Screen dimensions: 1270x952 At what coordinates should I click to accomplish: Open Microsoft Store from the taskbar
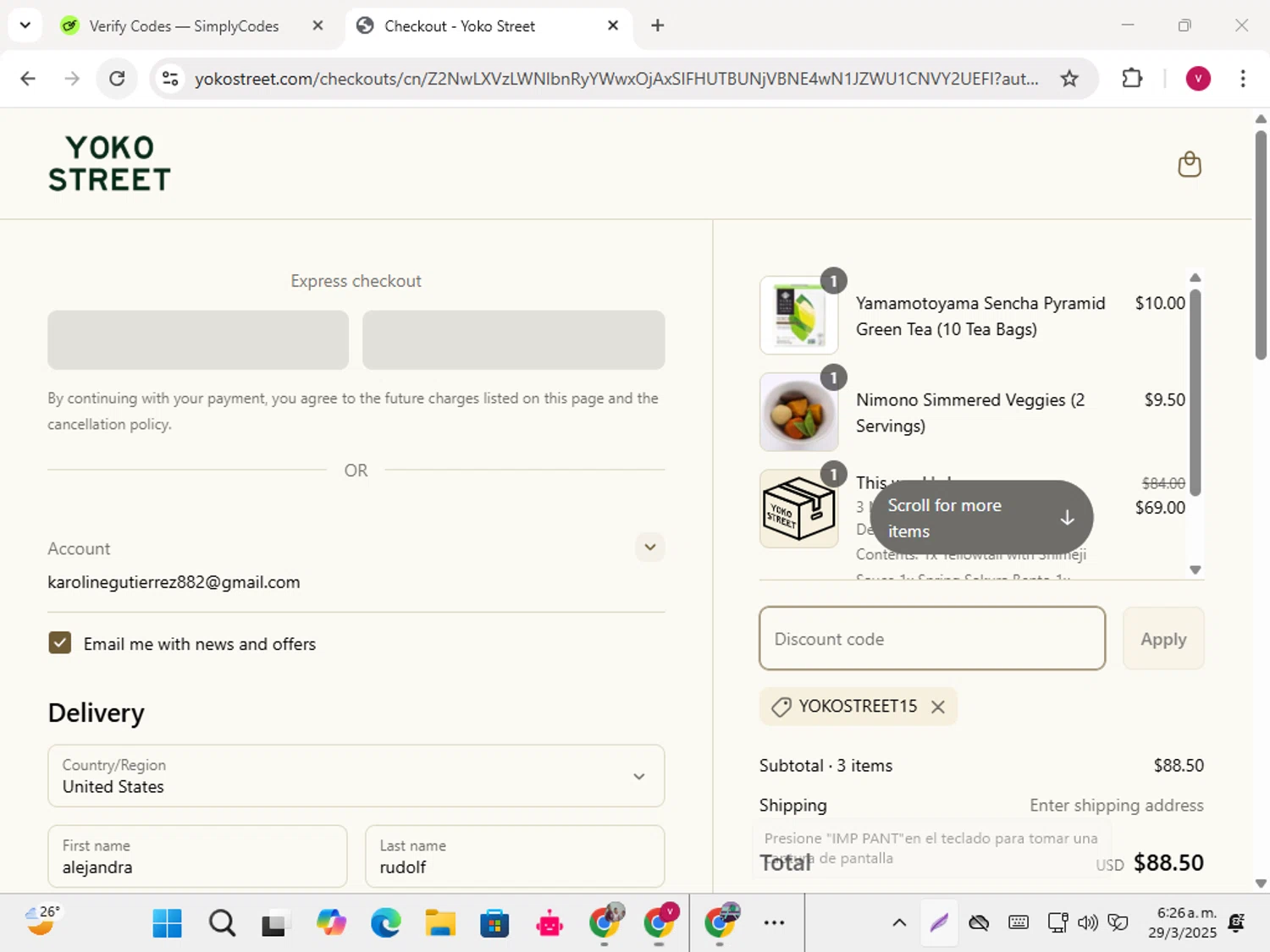(494, 923)
